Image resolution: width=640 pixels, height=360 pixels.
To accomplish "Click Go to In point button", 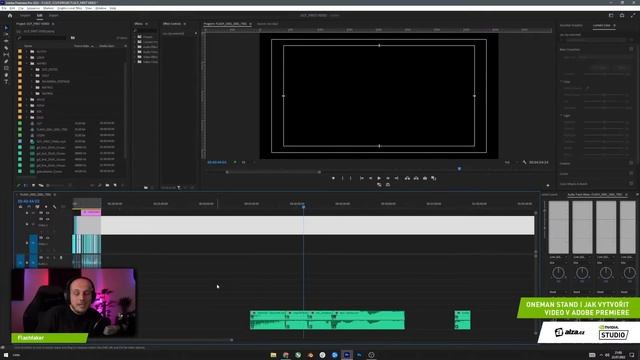I will [362, 178].
